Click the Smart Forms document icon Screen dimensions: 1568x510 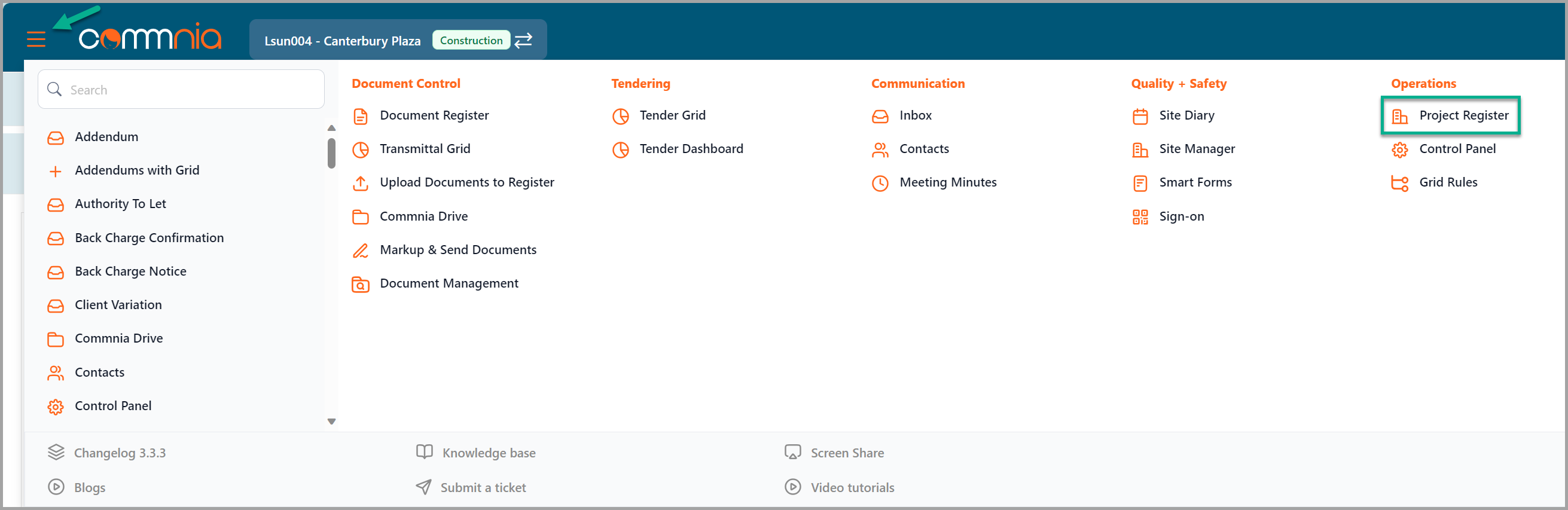click(x=1140, y=183)
